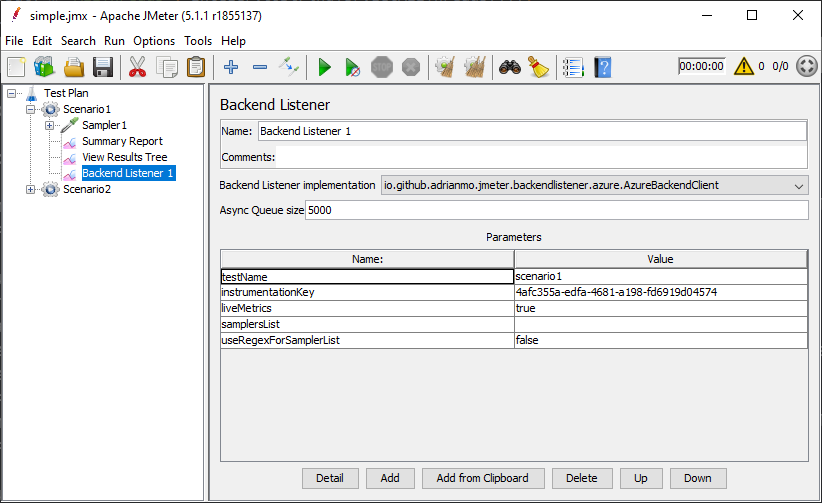Click the Clear results broom icon
Screen dimensions: 822x503
tap(445, 67)
